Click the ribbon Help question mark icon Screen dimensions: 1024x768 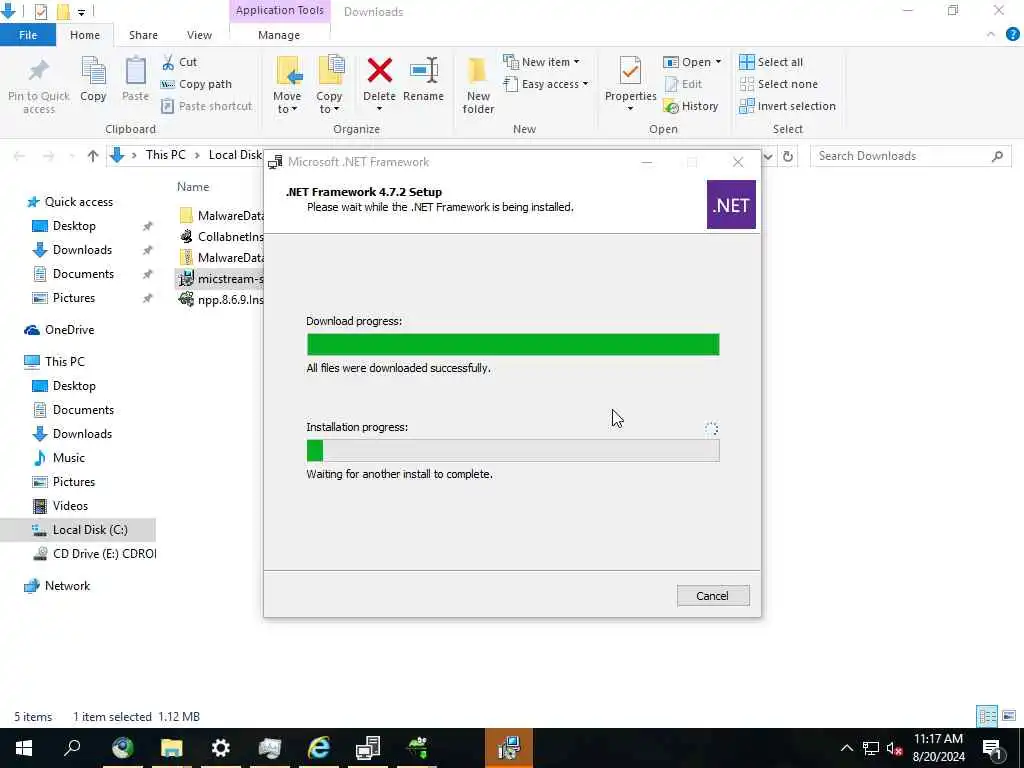point(1012,35)
